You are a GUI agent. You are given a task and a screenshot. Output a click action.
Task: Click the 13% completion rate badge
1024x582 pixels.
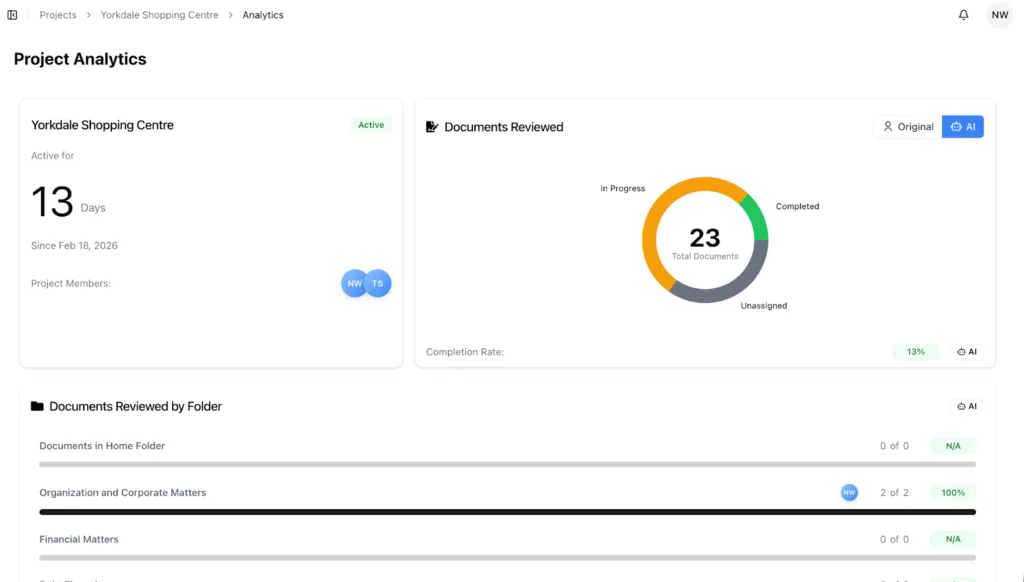[916, 351]
